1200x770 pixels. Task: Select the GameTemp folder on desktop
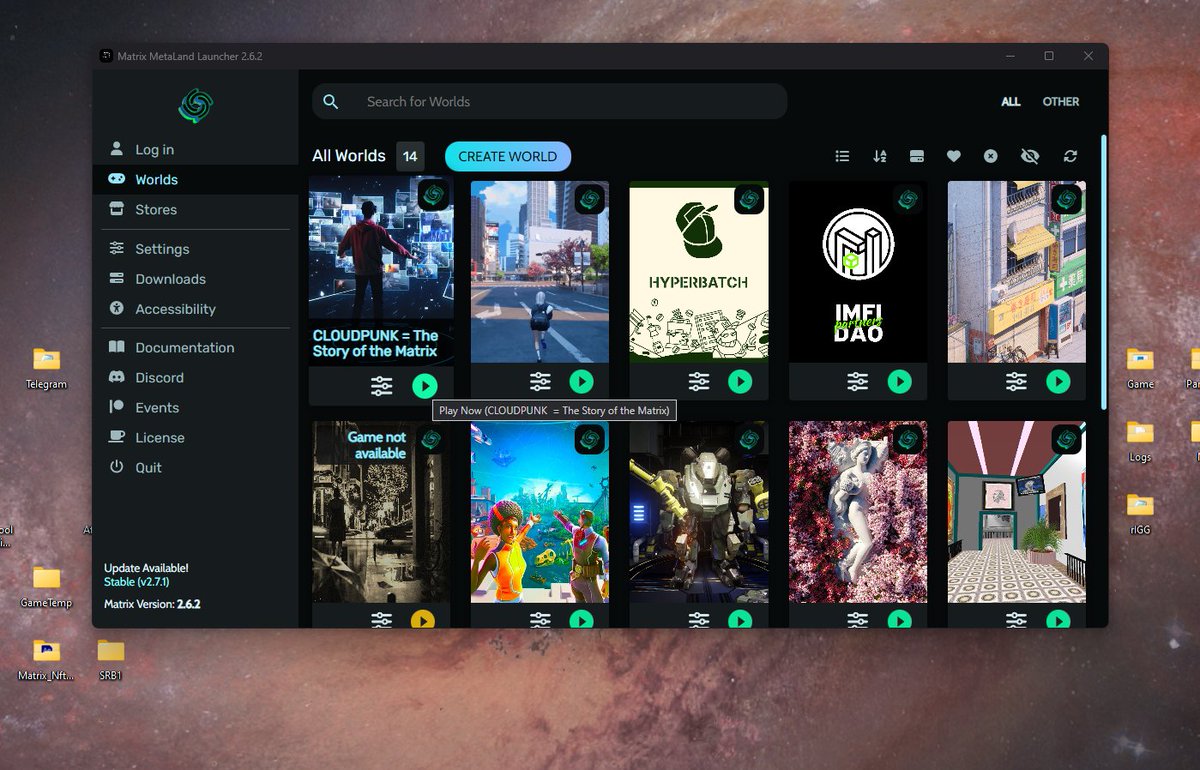[46, 587]
